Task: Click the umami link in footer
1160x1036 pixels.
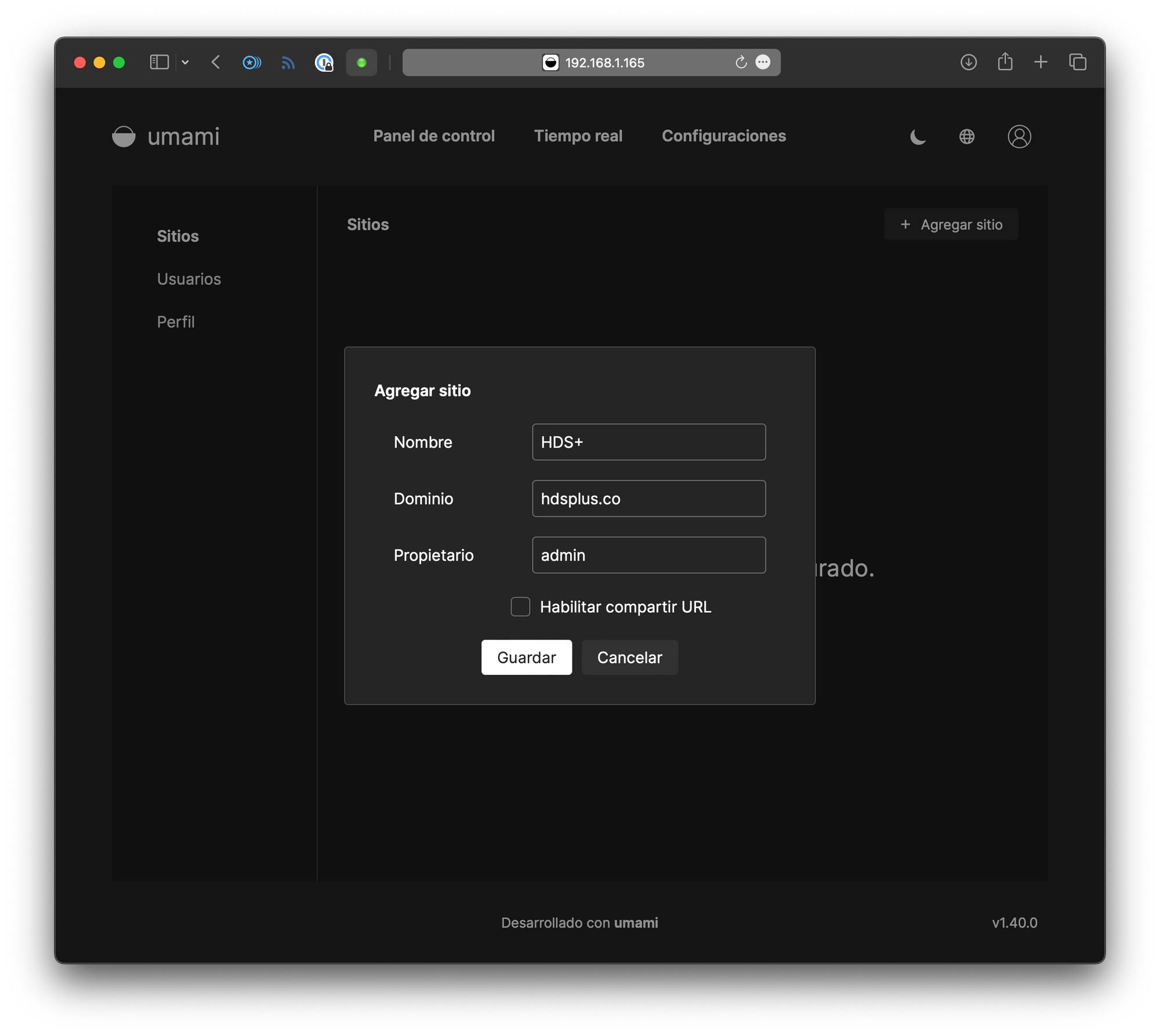Action: (x=636, y=923)
